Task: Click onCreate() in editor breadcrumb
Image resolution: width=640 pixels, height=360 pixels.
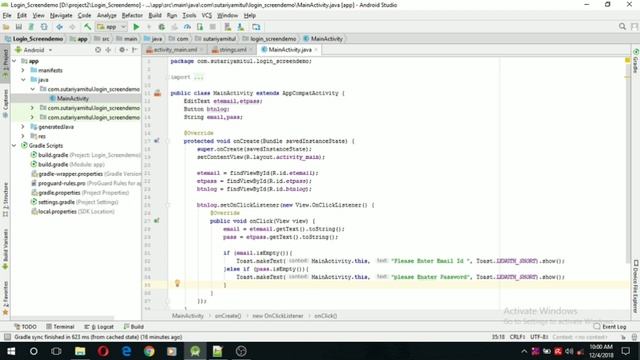Action: pos(228,316)
